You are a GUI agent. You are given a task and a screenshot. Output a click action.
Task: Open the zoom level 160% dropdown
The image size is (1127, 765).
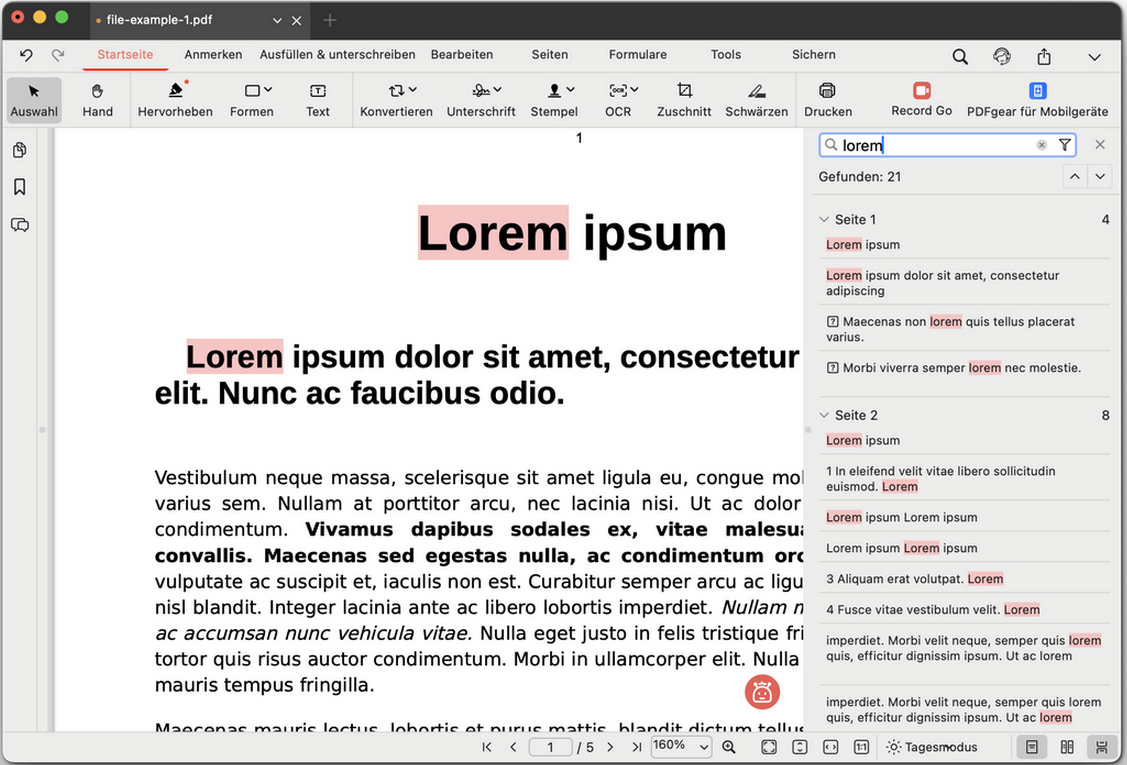pos(681,747)
